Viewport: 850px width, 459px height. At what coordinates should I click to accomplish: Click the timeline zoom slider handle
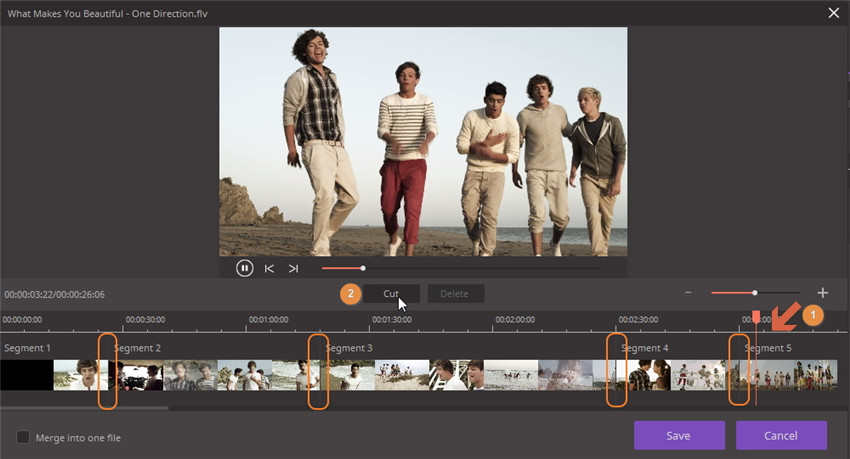pos(755,293)
